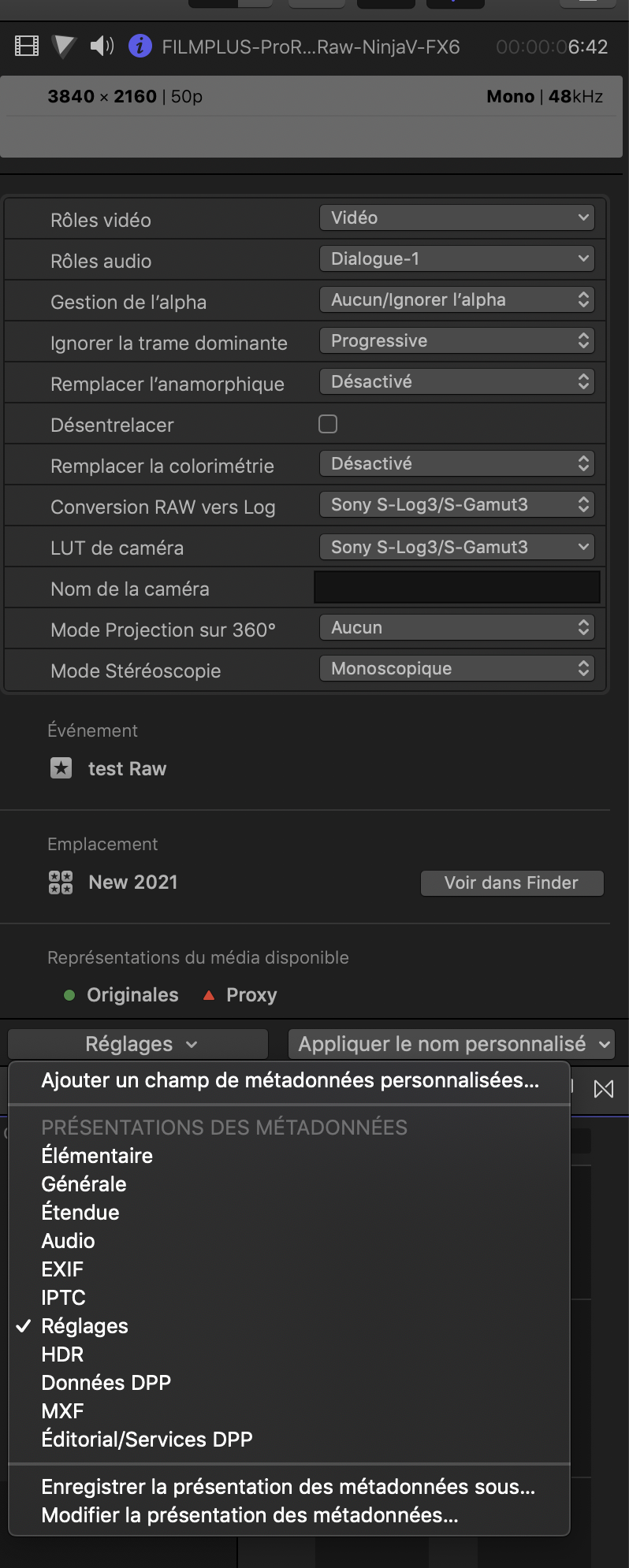Open the LUT de caméra dropdown
The width and height of the screenshot is (629, 1568).
coord(456,547)
